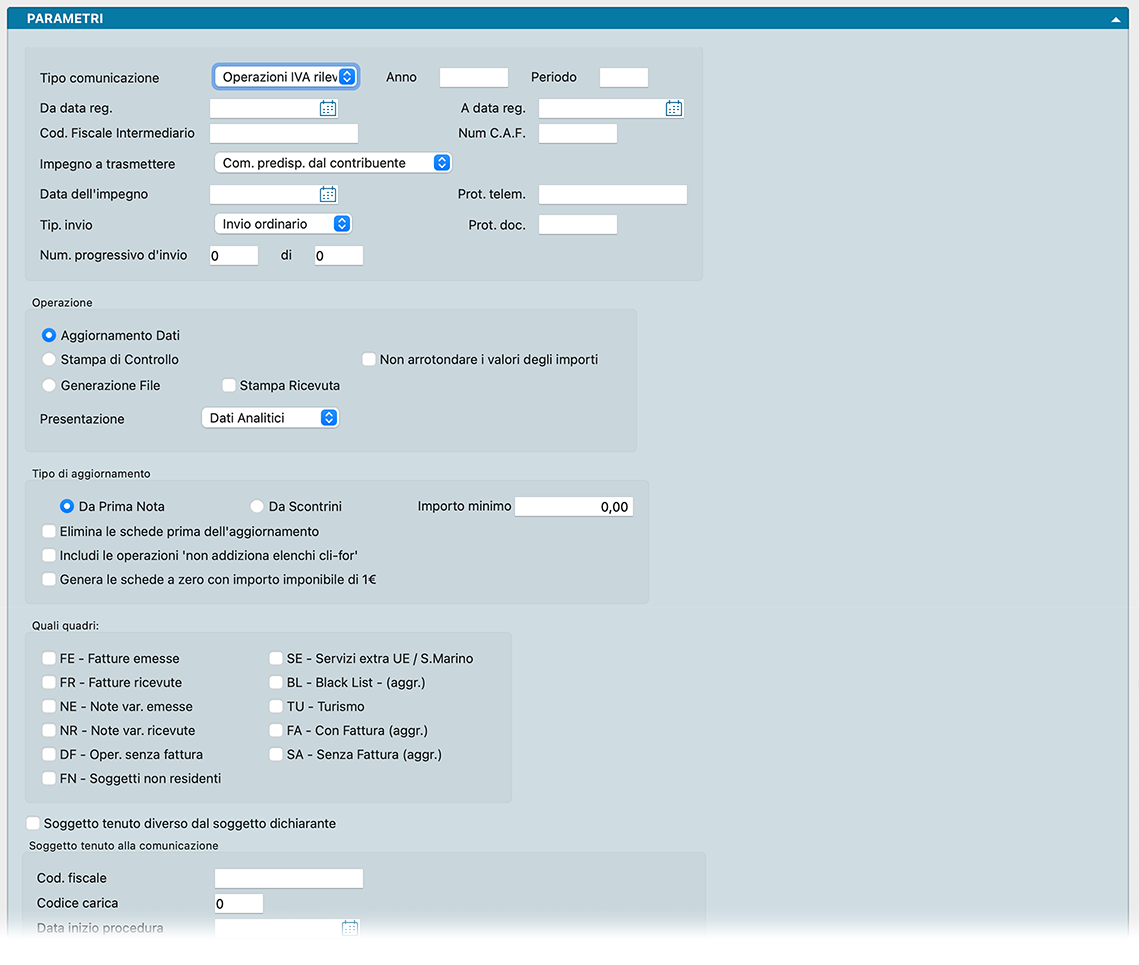Check Elimina le schede prima dell'aggiornamento

point(49,532)
